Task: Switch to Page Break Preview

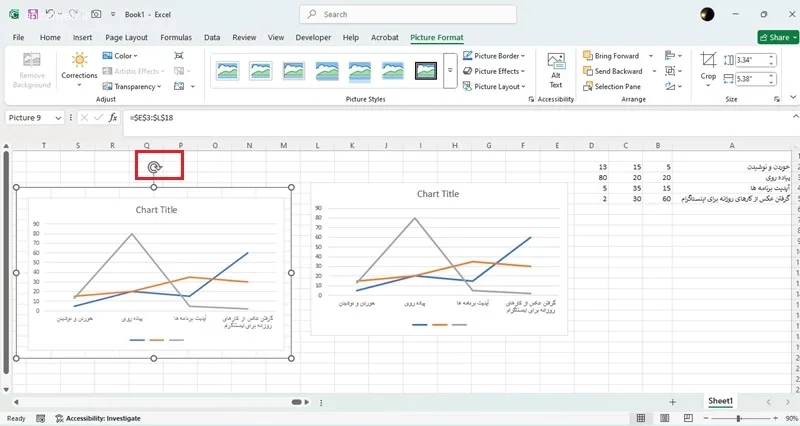Action: coord(688,418)
